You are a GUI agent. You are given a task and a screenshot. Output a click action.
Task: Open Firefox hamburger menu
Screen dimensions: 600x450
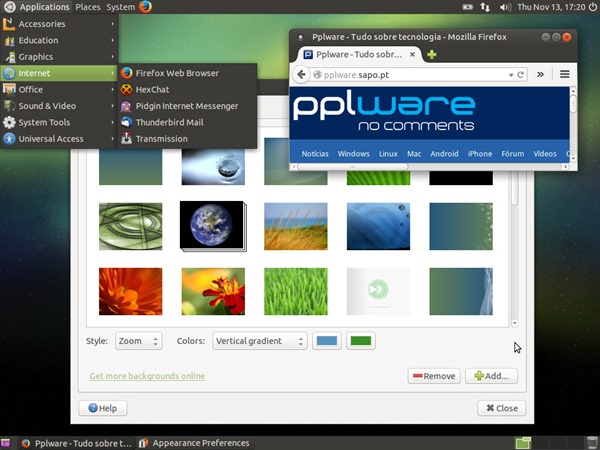pyautogui.click(x=565, y=74)
